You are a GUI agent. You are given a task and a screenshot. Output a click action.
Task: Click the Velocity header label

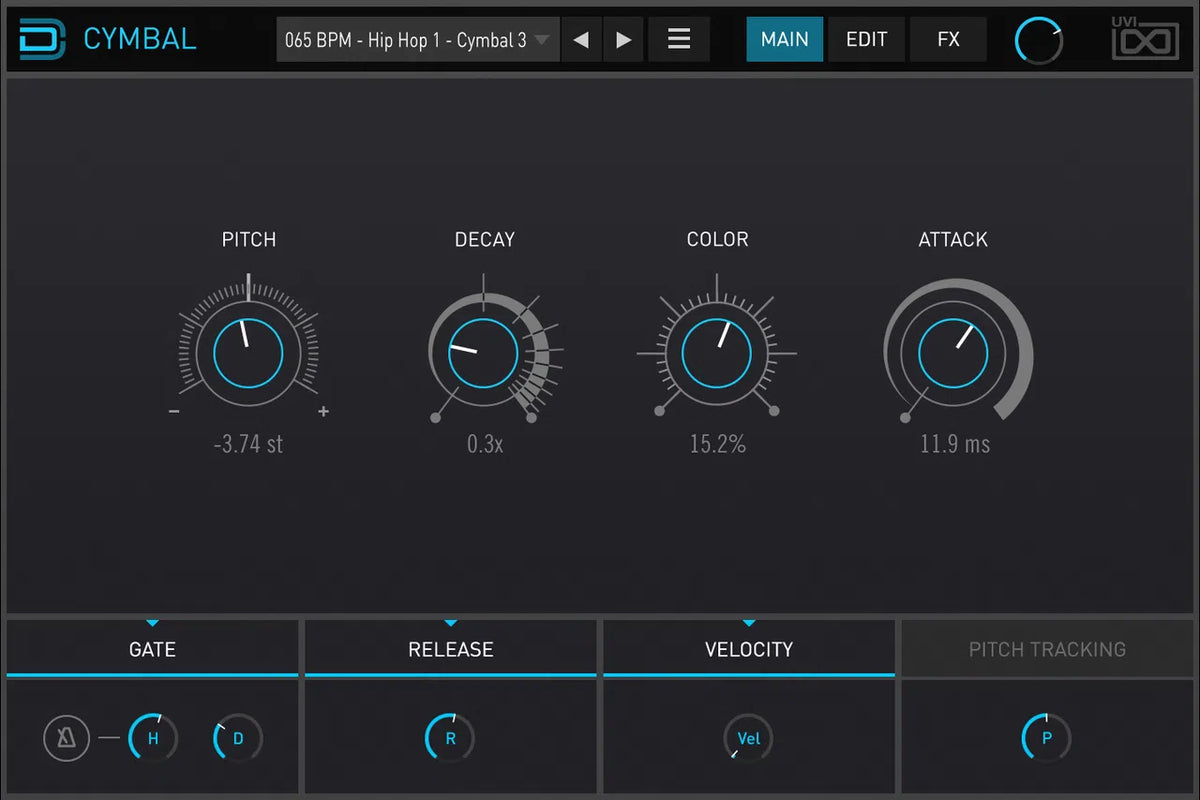tap(749, 649)
